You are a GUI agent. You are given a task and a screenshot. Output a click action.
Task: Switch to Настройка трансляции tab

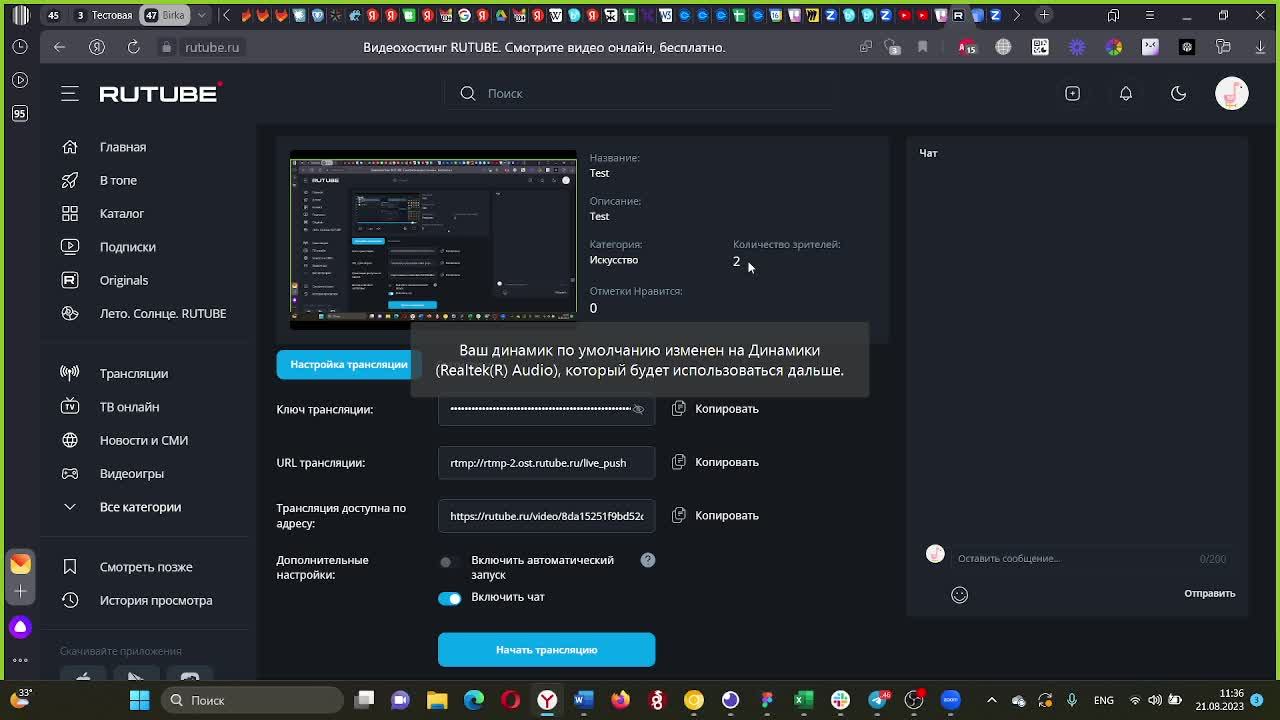349,364
